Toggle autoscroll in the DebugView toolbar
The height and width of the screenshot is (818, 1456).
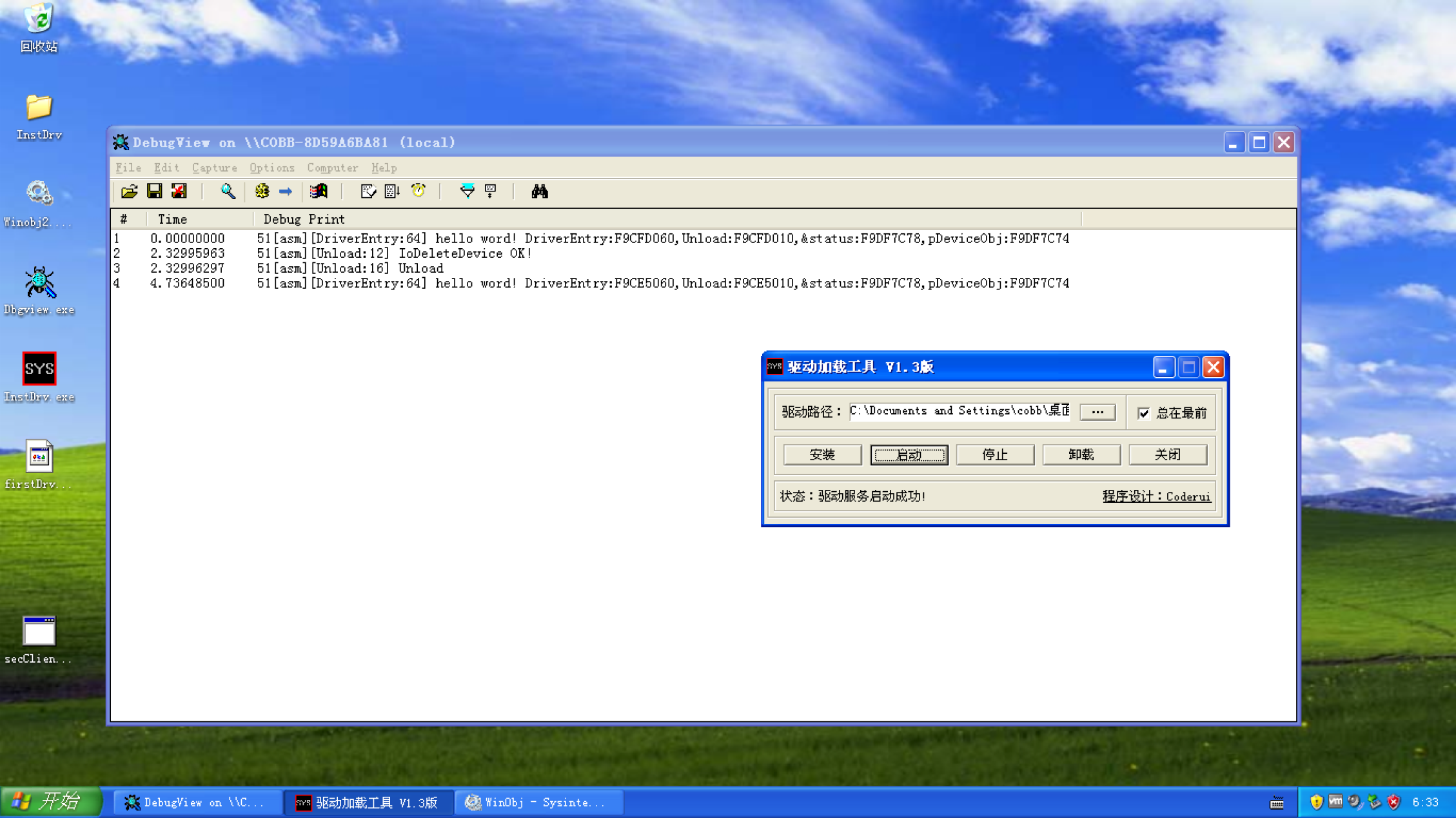point(391,191)
